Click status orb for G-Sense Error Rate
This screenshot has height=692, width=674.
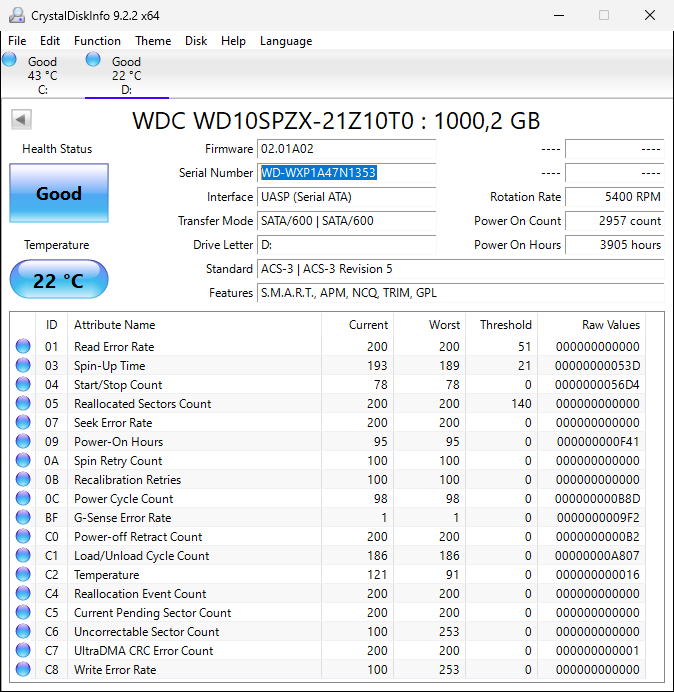tap(23, 517)
